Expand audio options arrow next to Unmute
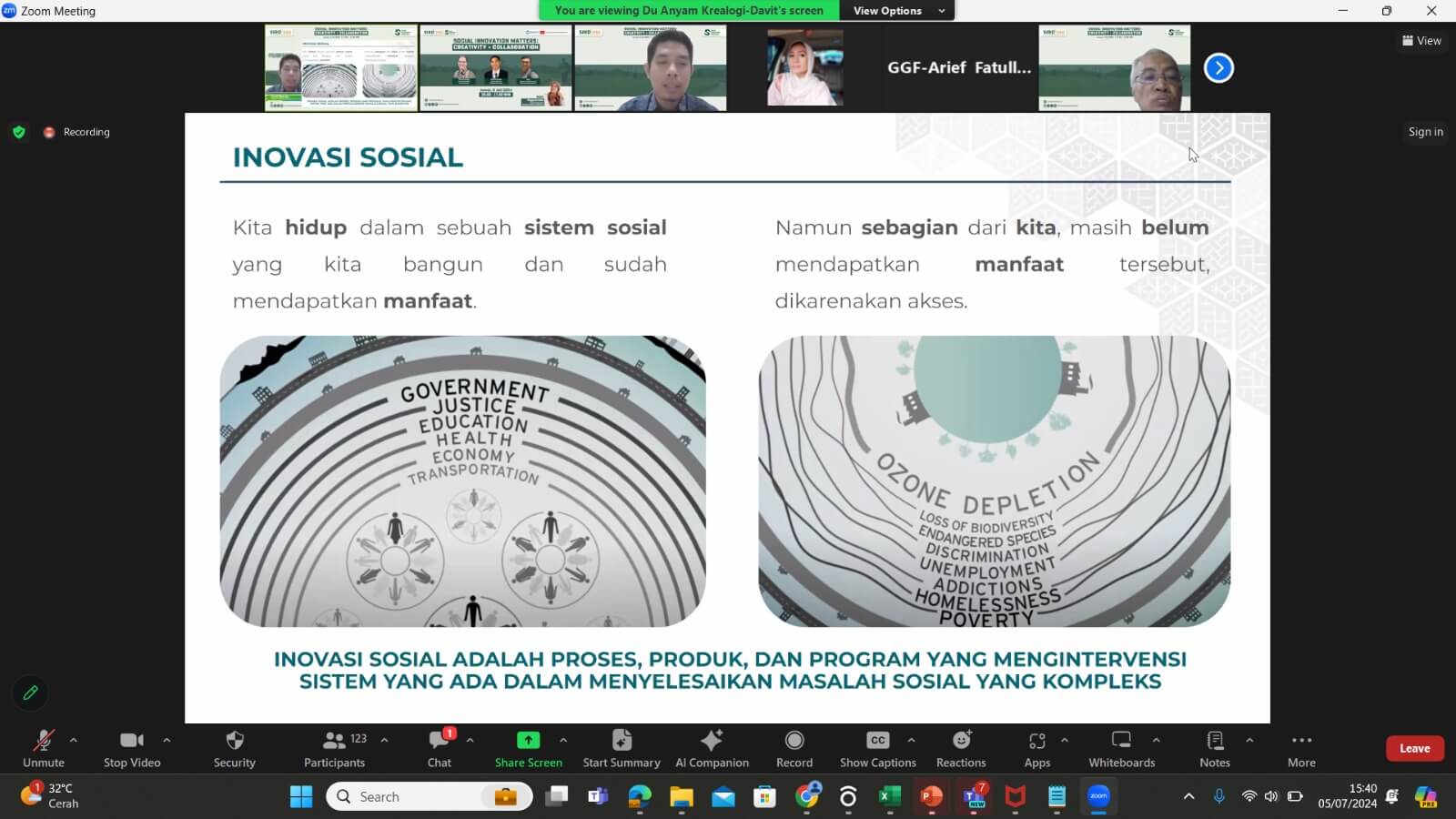 tap(74, 740)
